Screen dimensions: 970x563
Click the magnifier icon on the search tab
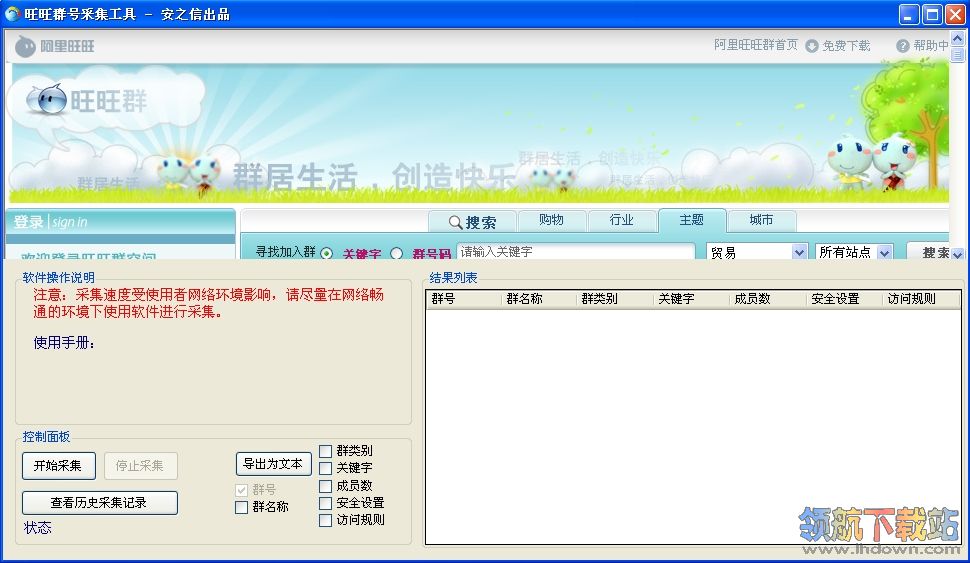point(455,222)
